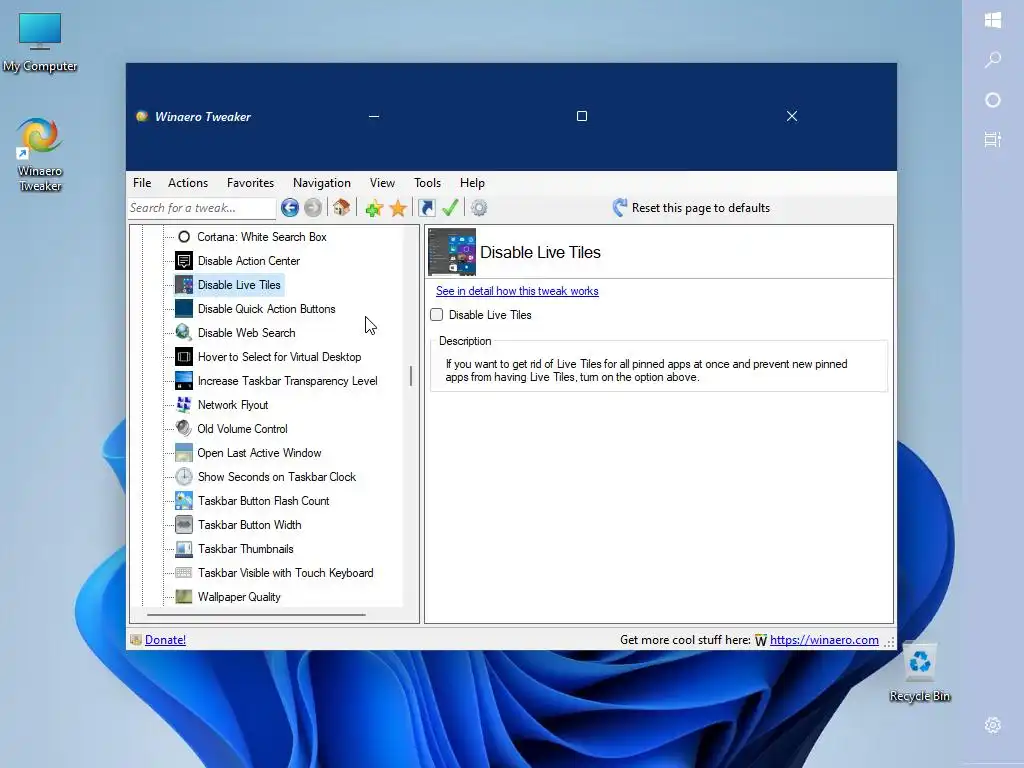The width and height of the screenshot is (1024, 768).
Task: Click the Taskbar Visible with Touch Keyboard icon
Action: pyautogui.click(x=184, y=573)
